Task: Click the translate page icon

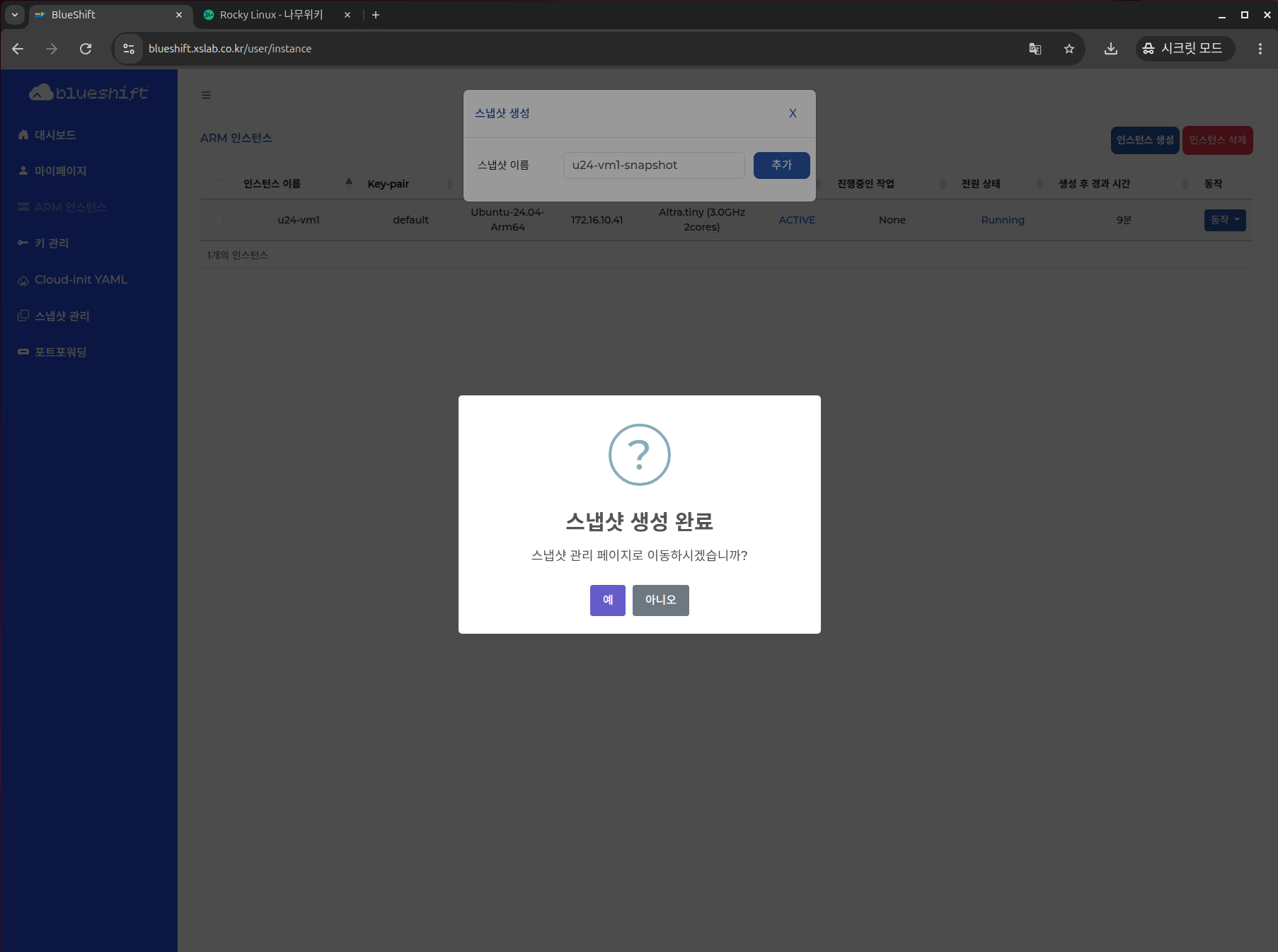Action: click(x=1035, y=49)
